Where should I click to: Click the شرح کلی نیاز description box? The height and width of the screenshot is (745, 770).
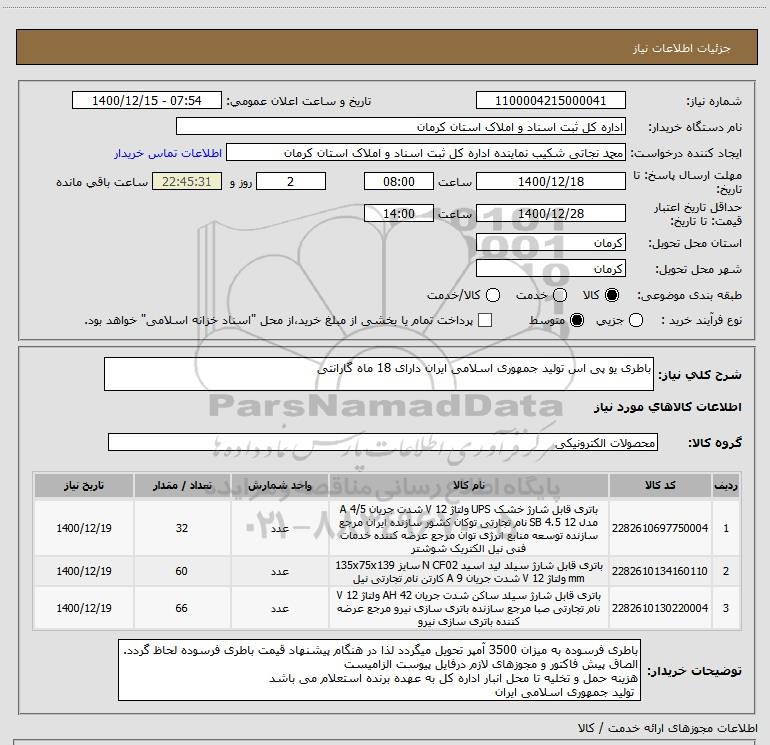[x=379, y=374]
